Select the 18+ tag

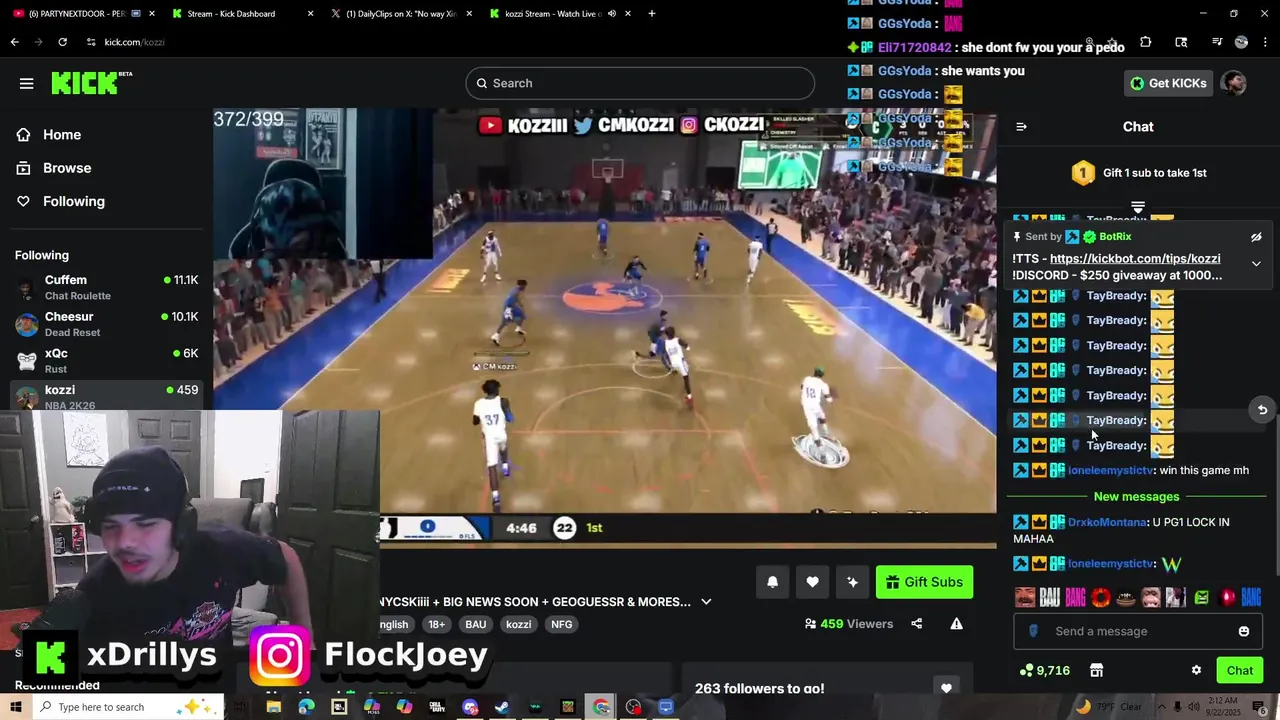437,624
